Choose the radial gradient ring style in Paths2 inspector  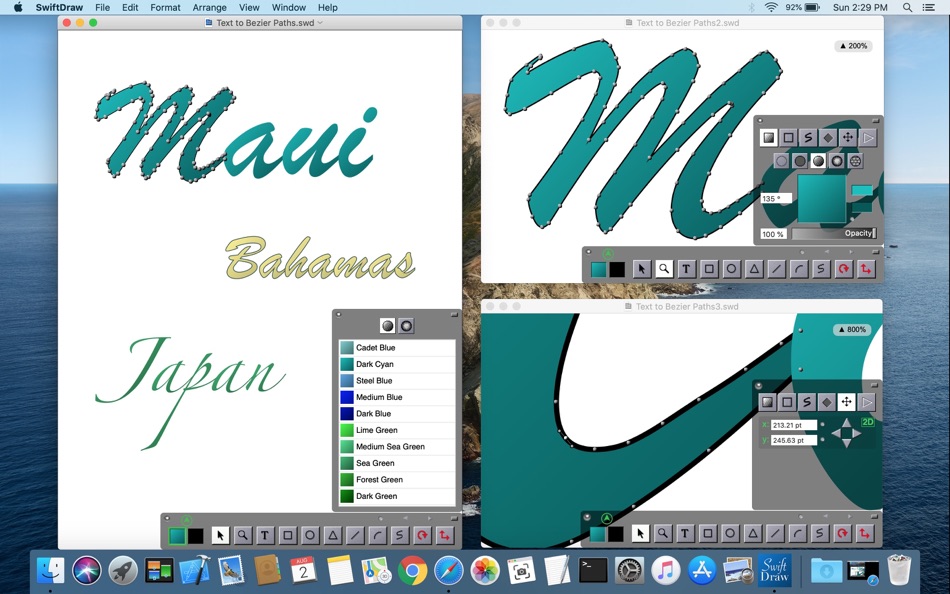tap(837, 161)
